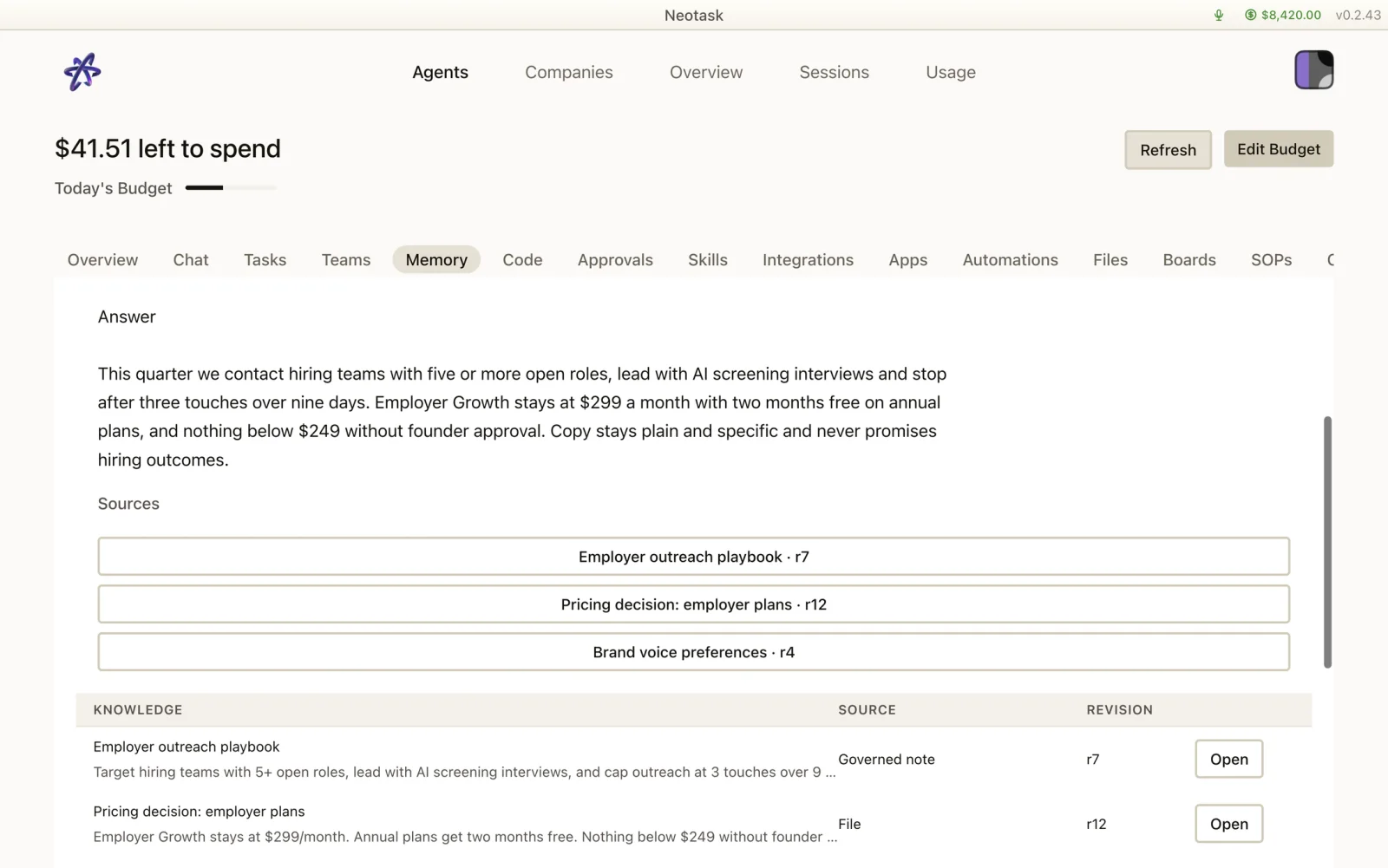Open the Apps tab
Viewport: 1388px width, 868px height.
(x=908, y=259)
